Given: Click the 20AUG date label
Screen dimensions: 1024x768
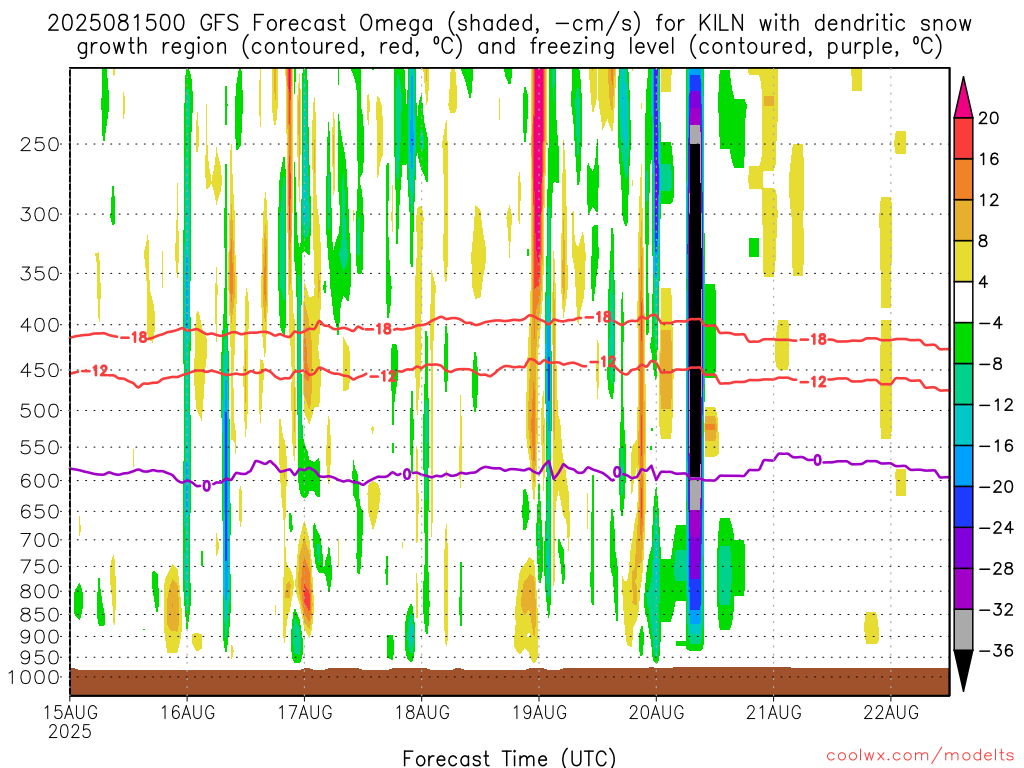Looking at the screenshot, I should (656, 712).
